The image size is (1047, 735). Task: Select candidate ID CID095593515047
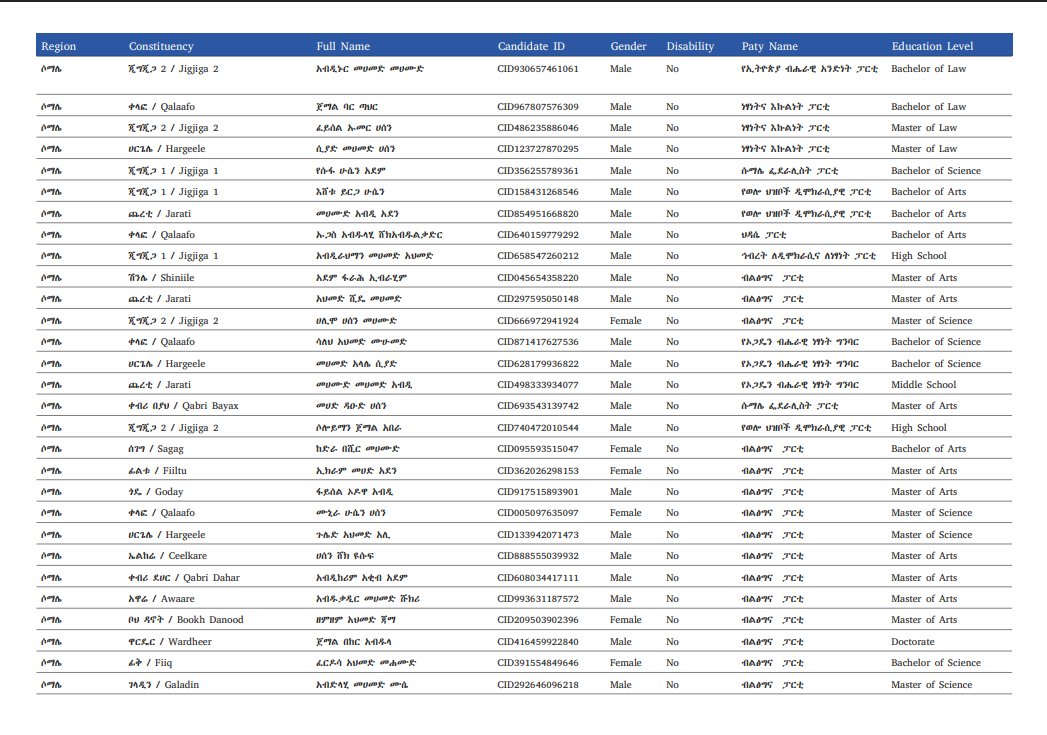[x=538, y=449]
